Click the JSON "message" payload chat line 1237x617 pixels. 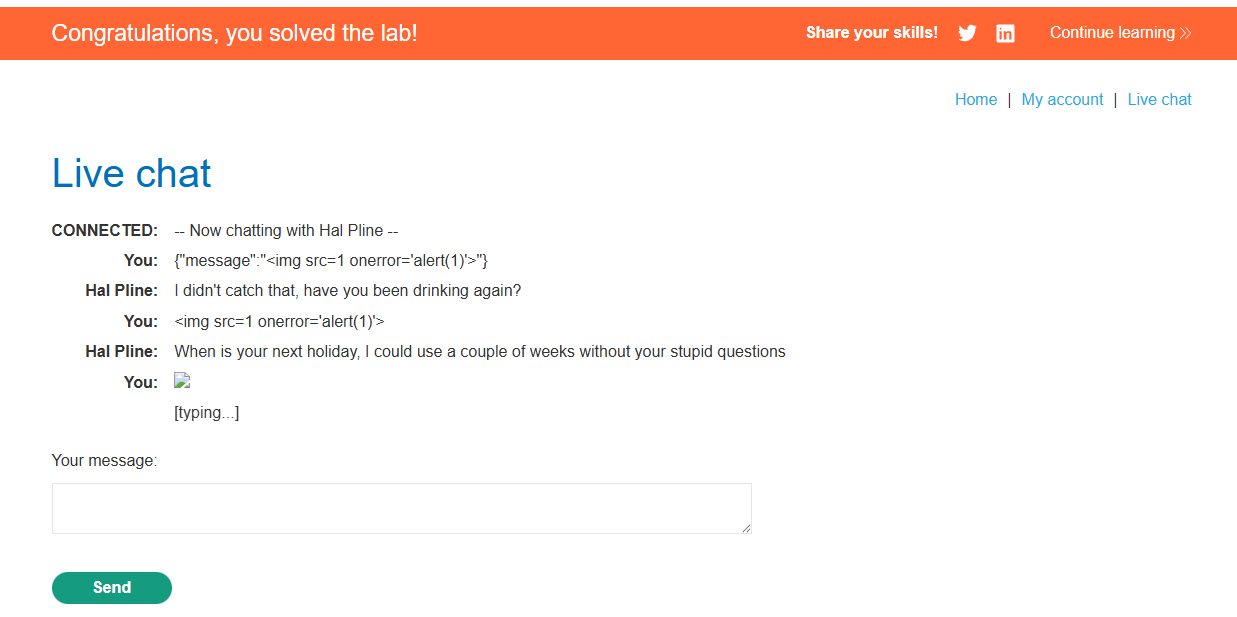coord(330,261)
